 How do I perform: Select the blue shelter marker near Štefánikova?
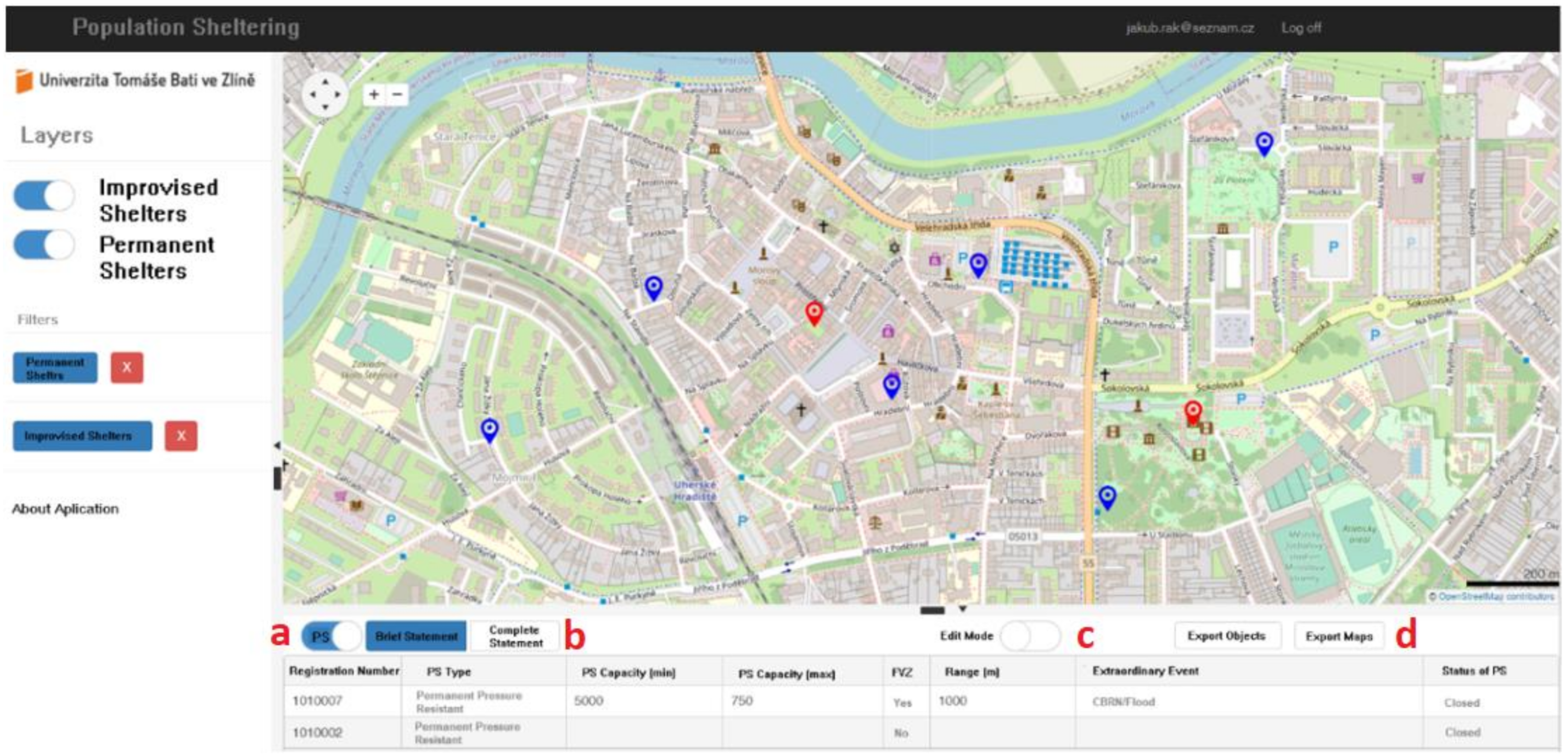(x=1264, y=144)
